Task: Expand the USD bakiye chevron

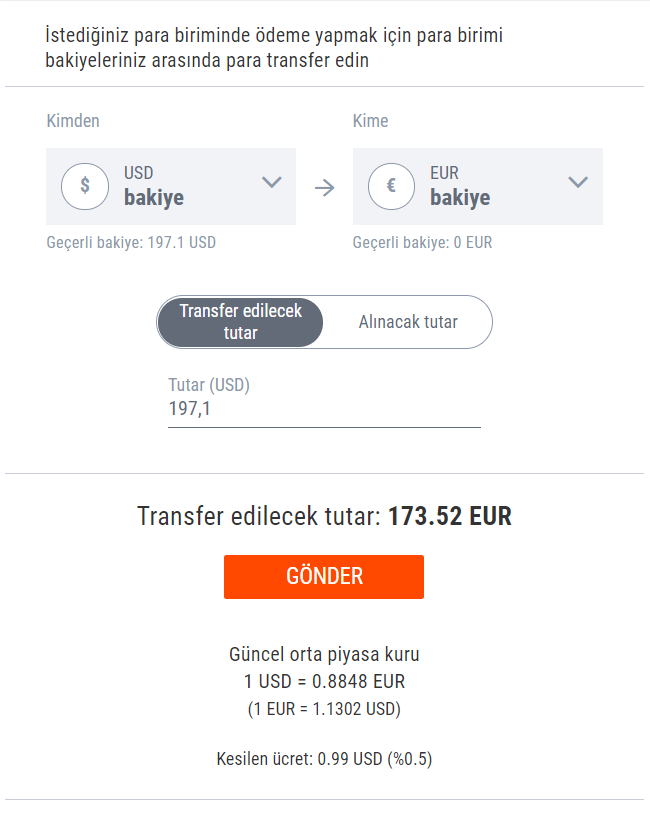Action: click(x=272, y=182)
